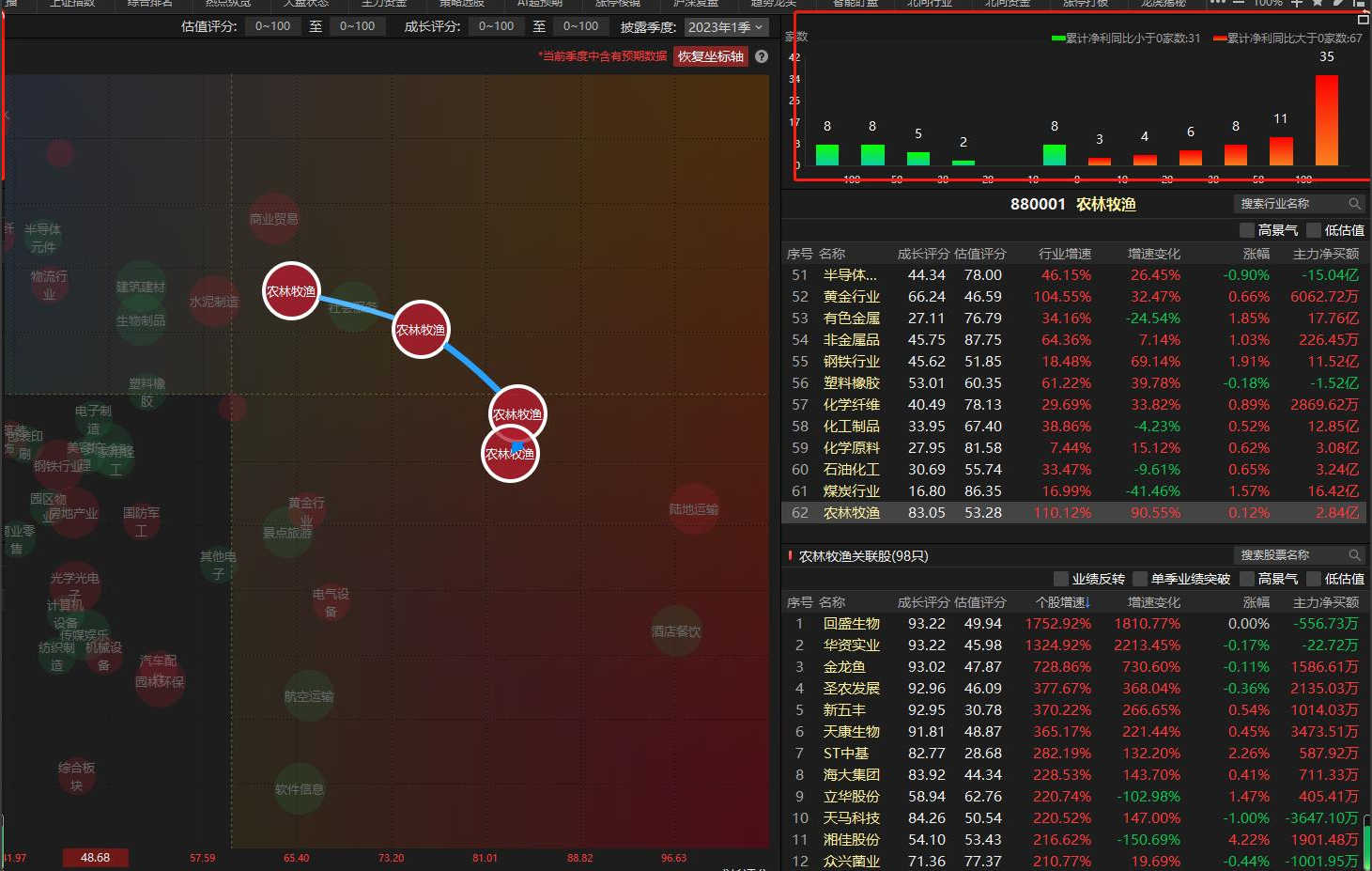Image resolution: width=1372 pixels, height=871 pixels.
Task: Open the ST中基 stock row
Action: [x=1073, y=754]
